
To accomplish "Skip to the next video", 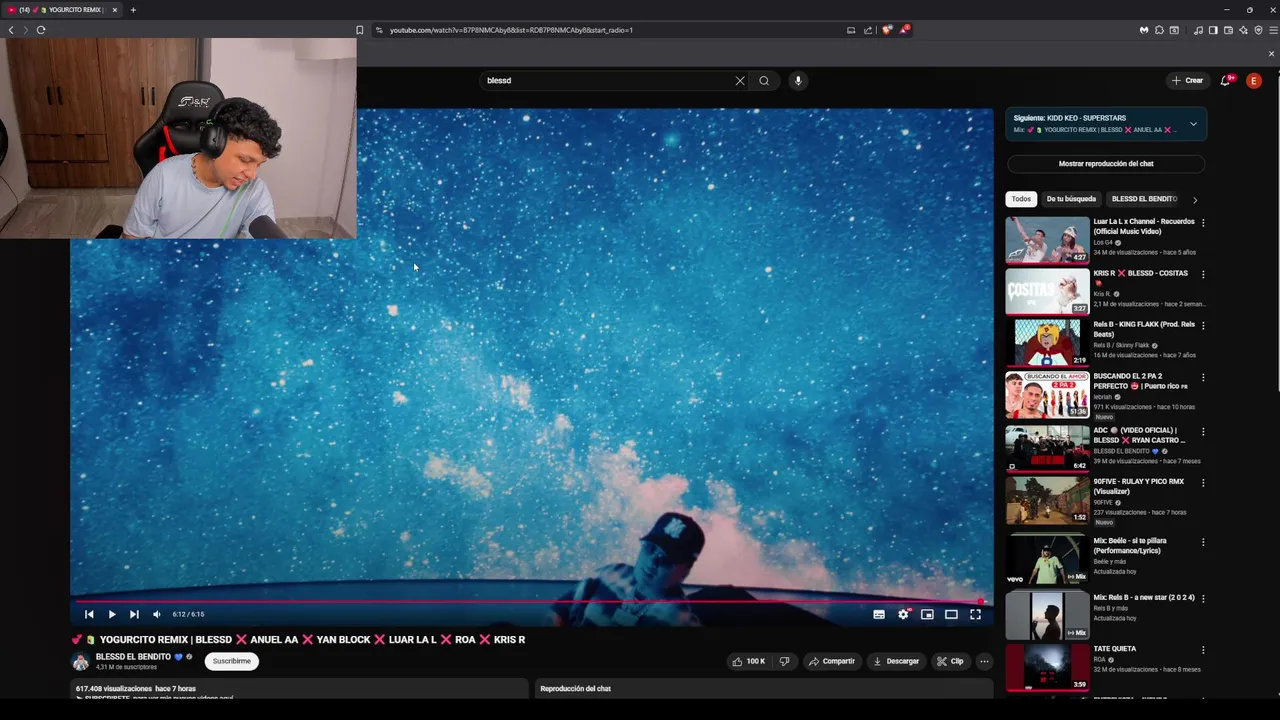I will tap(134, 614).
